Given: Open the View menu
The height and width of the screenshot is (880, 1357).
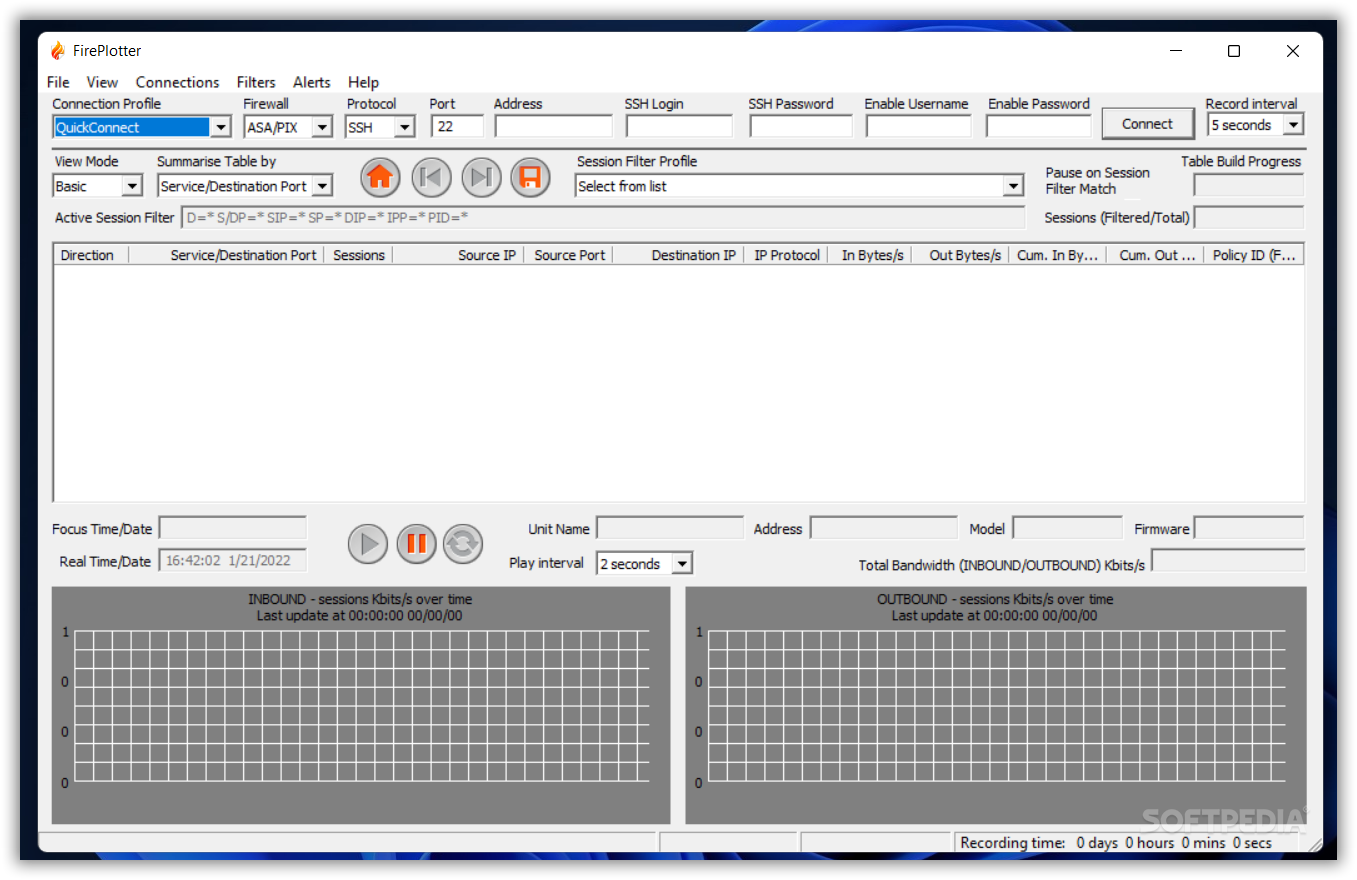Looking at the screenshot, I should [x=102, y=82].
